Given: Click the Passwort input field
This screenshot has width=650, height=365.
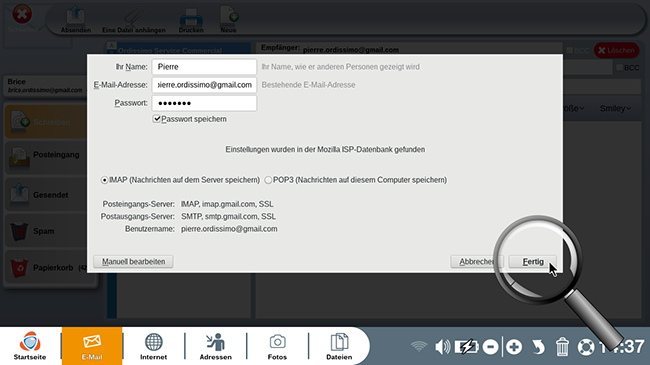Looking at the screenshot, I should [204, 103].
